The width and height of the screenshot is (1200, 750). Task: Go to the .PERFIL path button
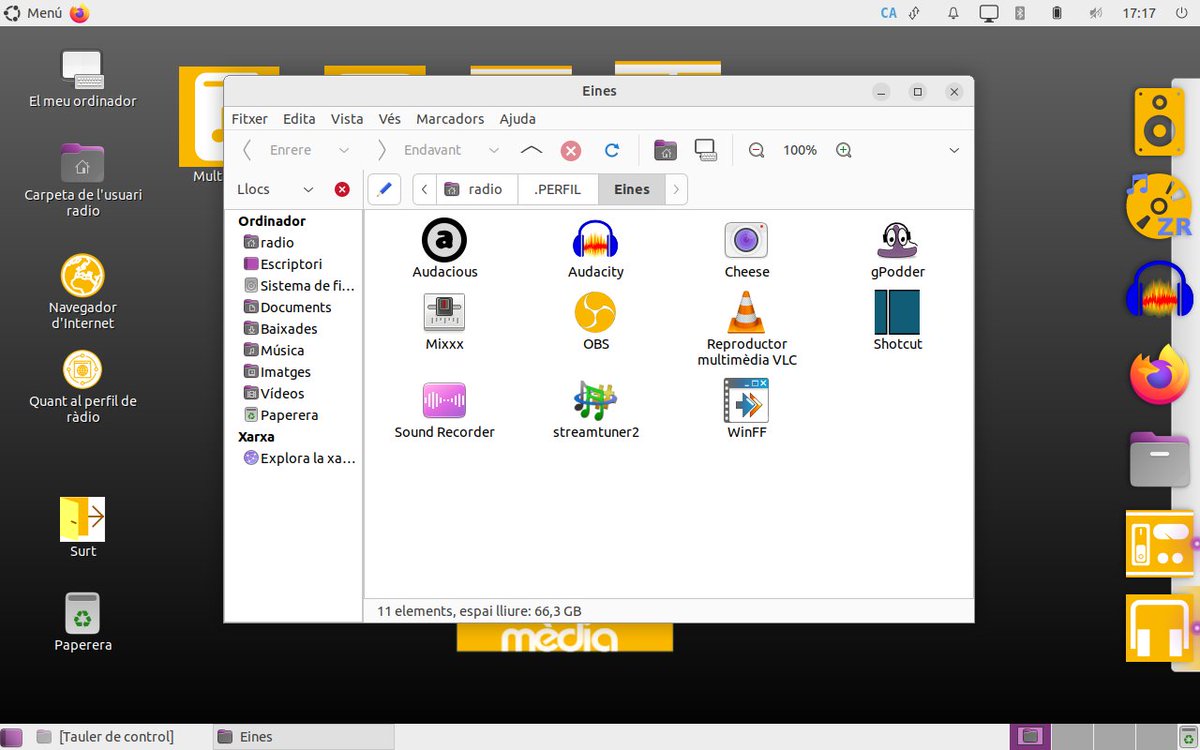(558, 189)
